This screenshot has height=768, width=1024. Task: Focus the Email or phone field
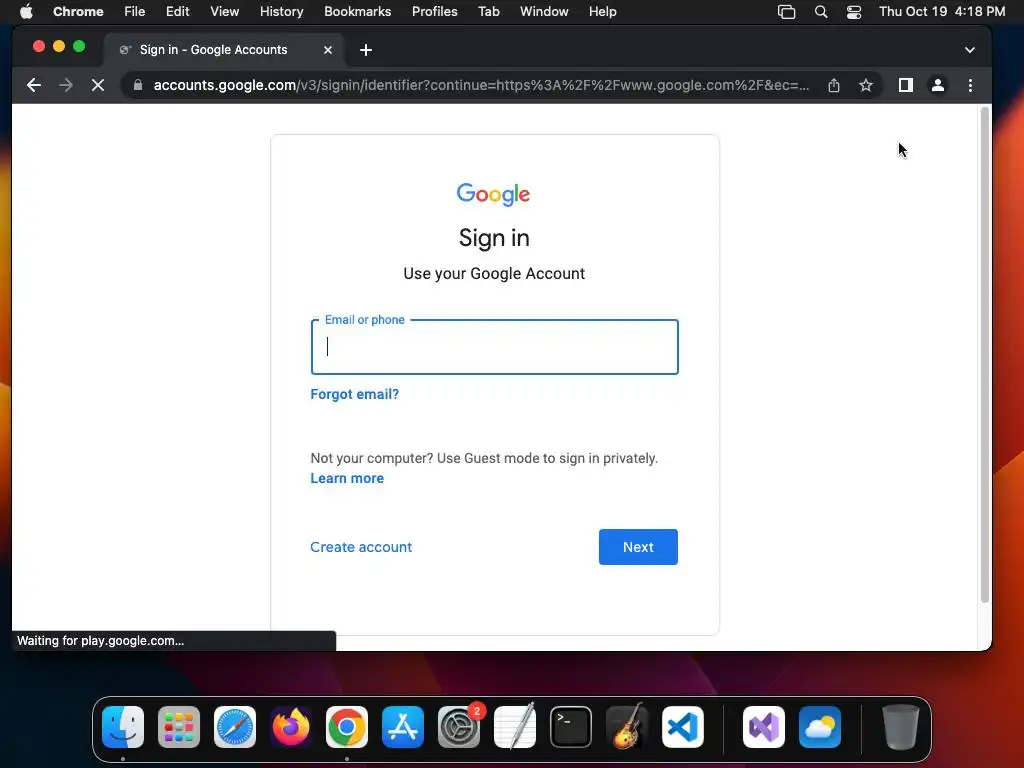pos(494,347)
